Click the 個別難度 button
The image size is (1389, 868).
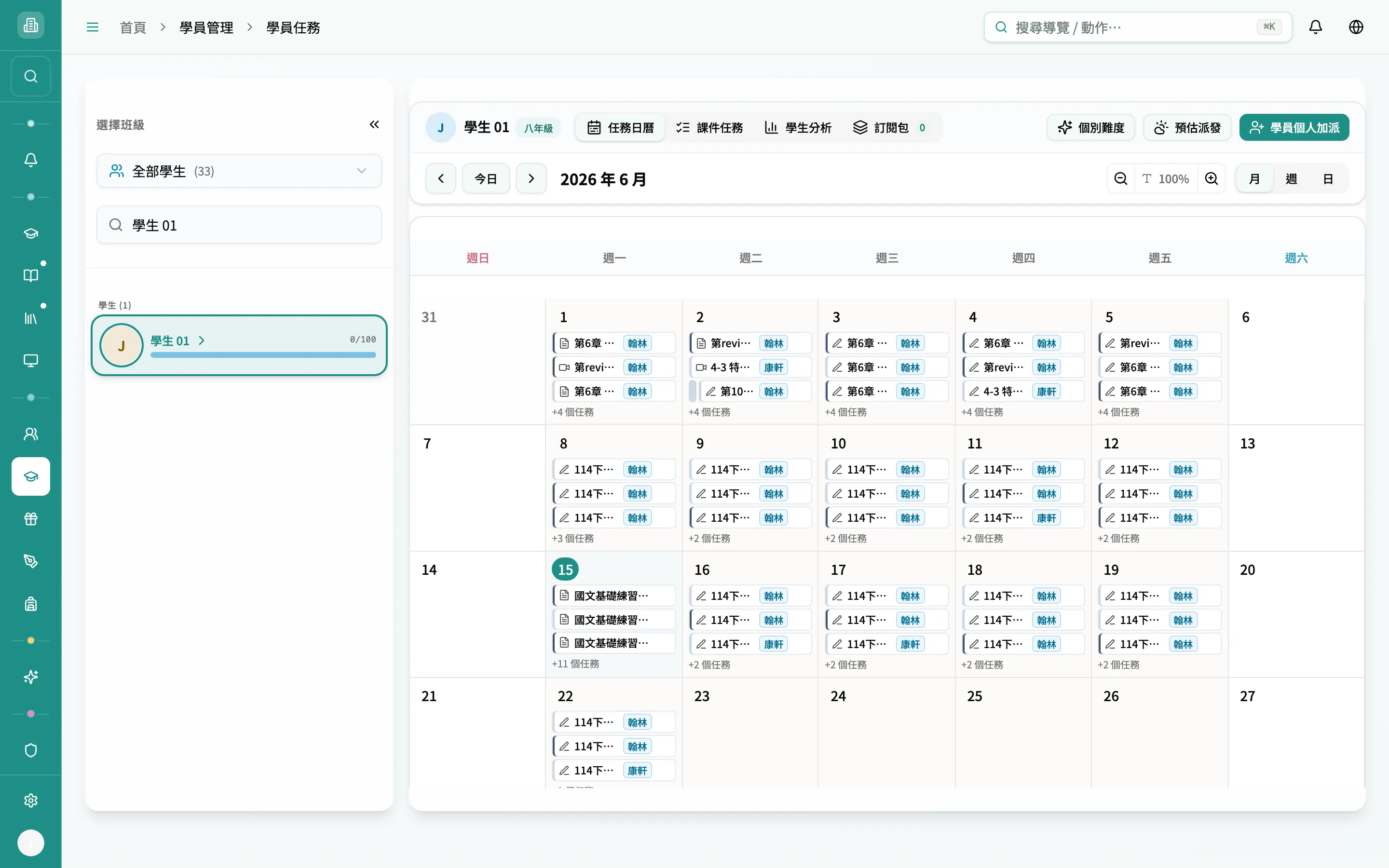(x=1090, y=127)
